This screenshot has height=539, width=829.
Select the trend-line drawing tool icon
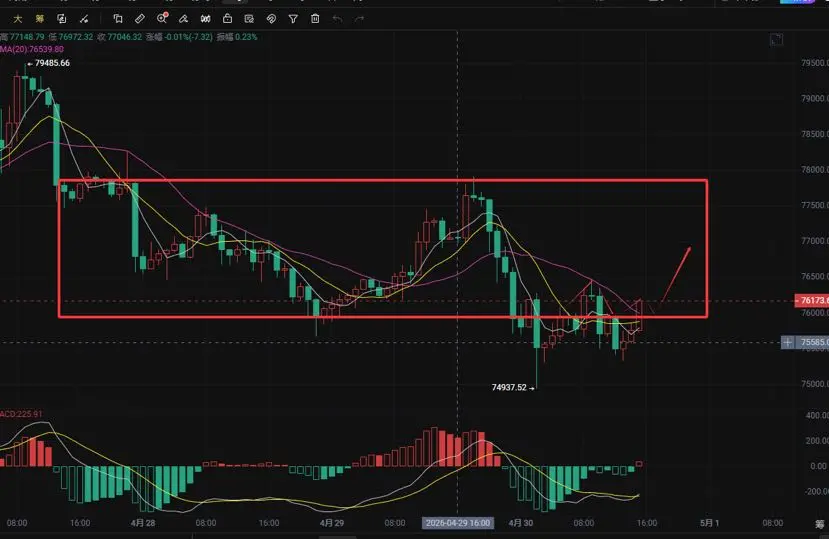point(84,19)
